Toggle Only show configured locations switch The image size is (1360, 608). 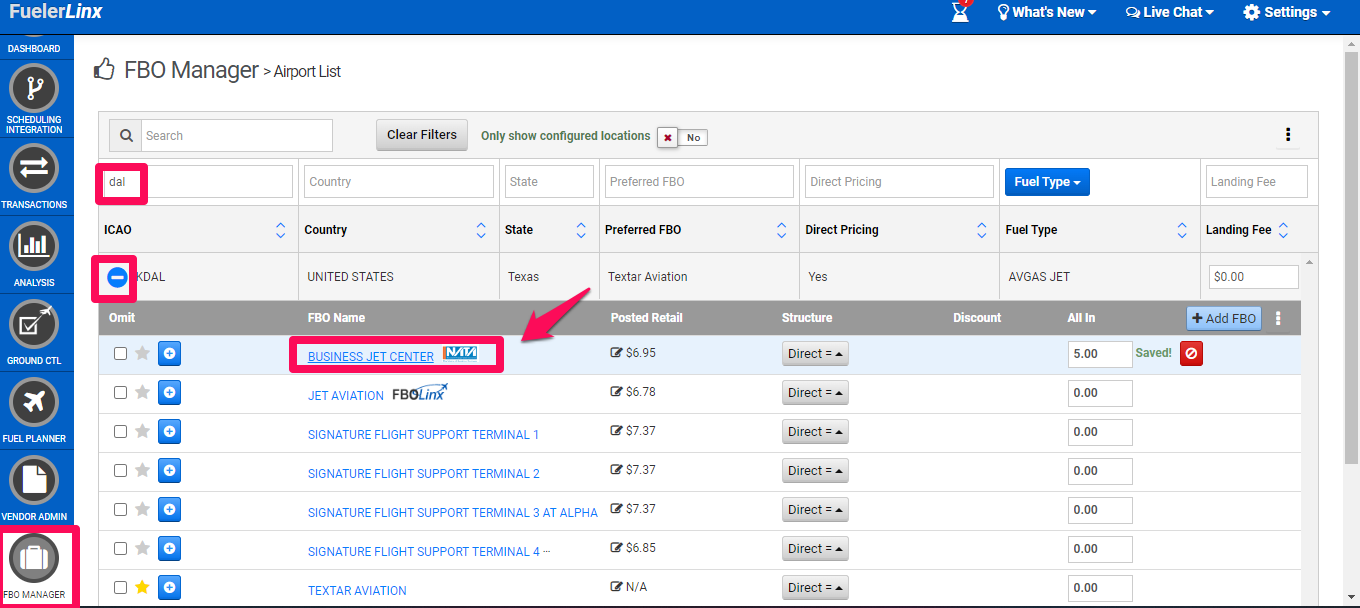pyautogui.click(x=682, y=137)
